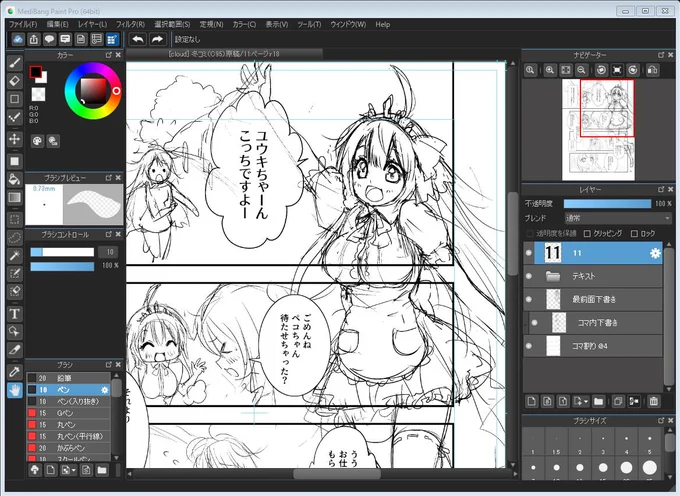
Task: Open 編集(E) menu
Action: coord(57,24)
